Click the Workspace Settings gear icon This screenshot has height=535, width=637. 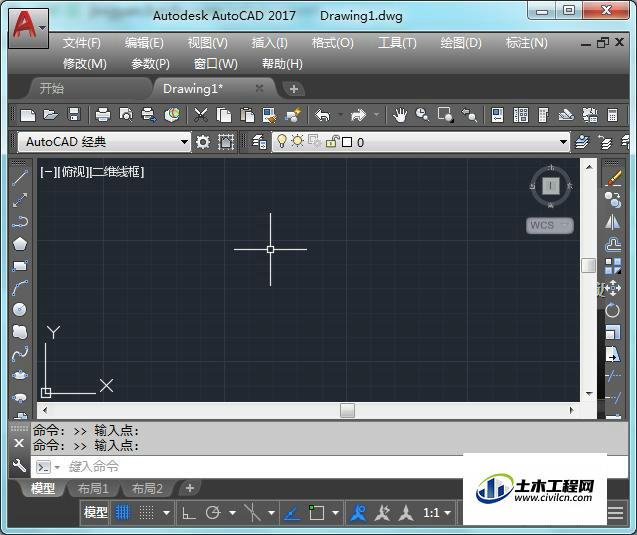pos(203,142)
